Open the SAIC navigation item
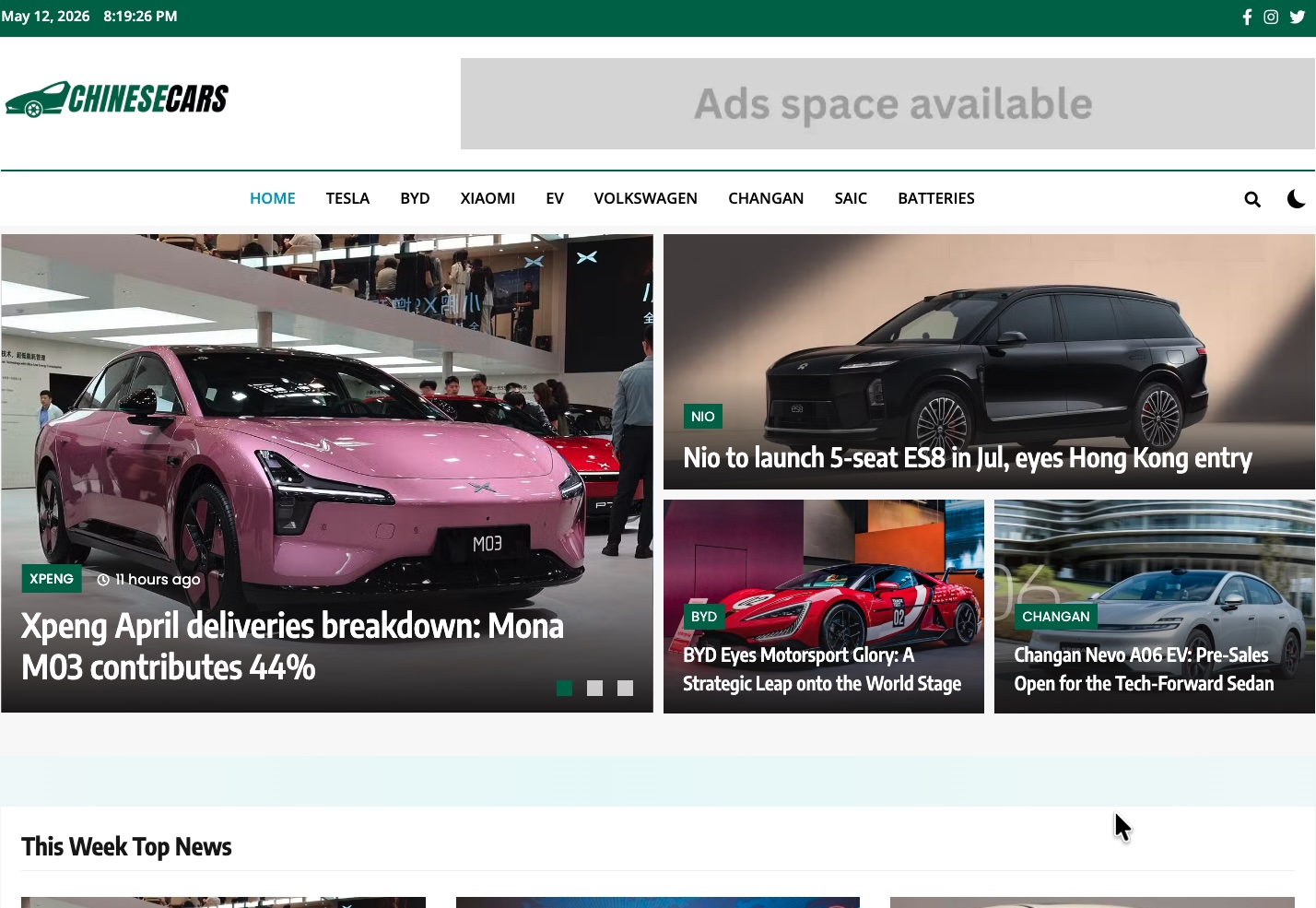 pos(851,198)
